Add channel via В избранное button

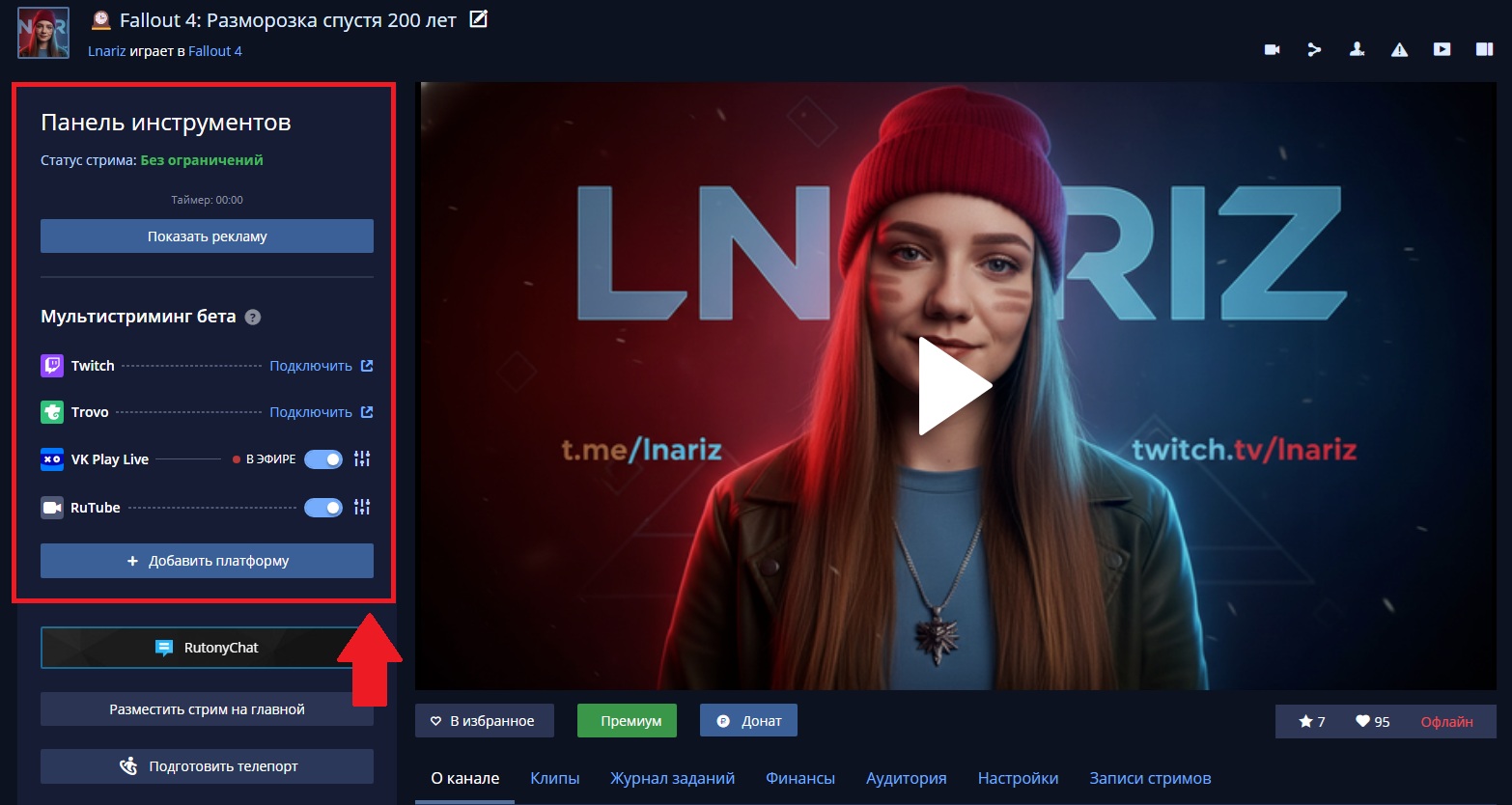tap(484, 721)
